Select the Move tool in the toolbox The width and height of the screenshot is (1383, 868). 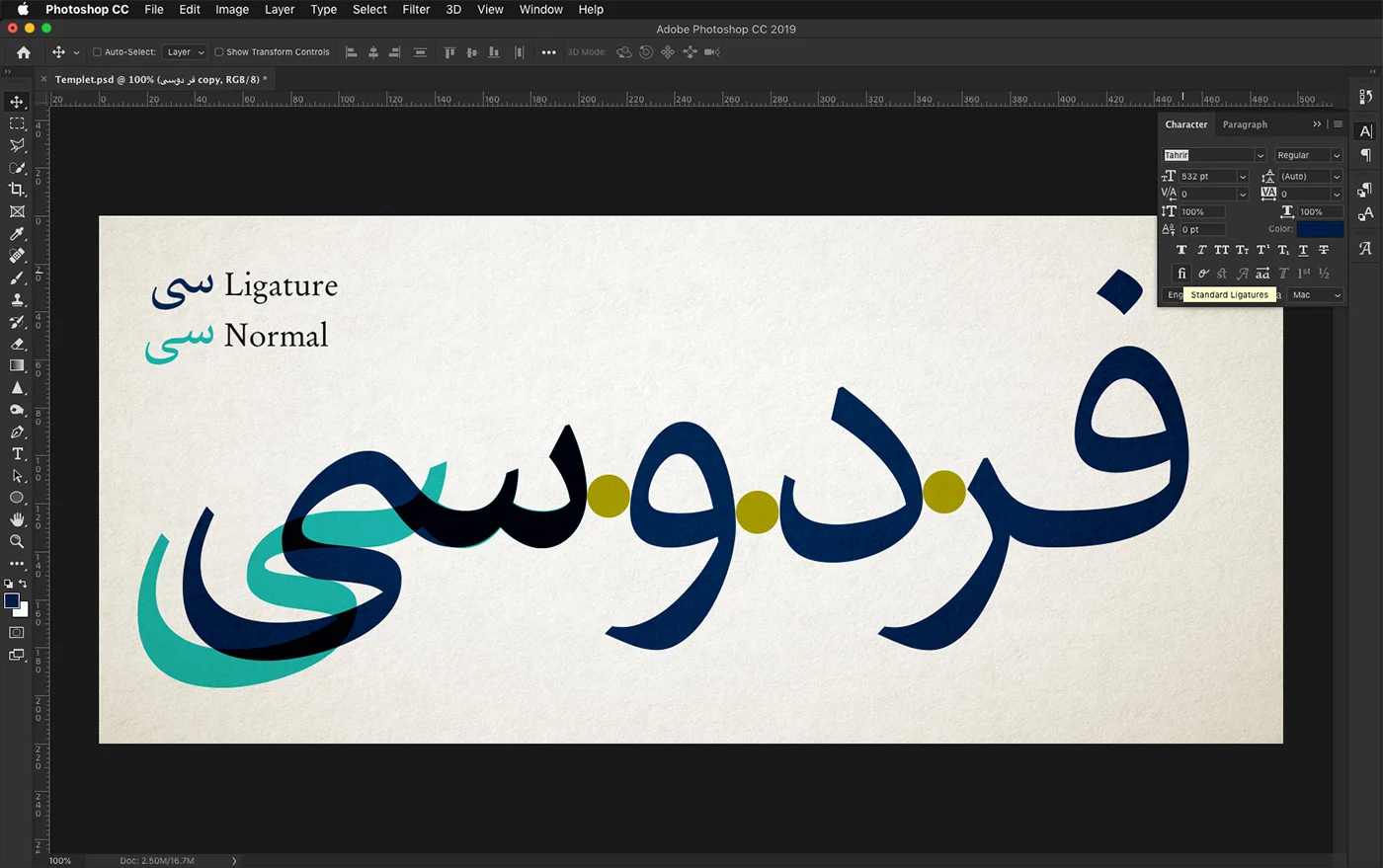(17, 102)
